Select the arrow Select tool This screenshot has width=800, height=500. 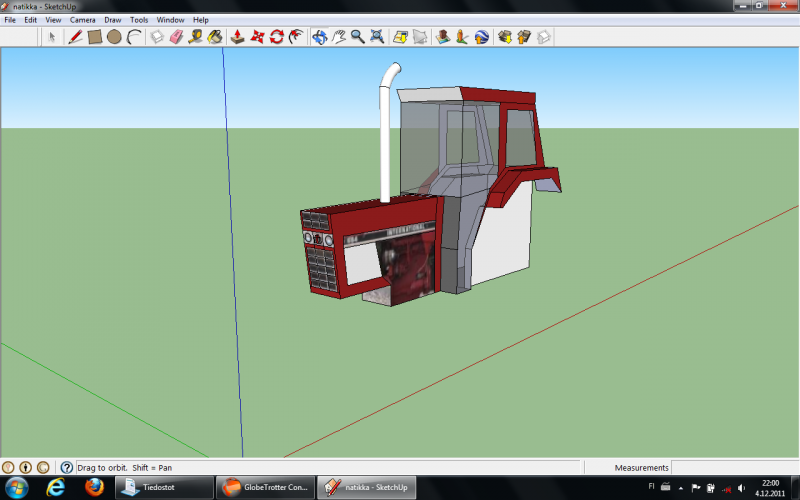point(52,37)
